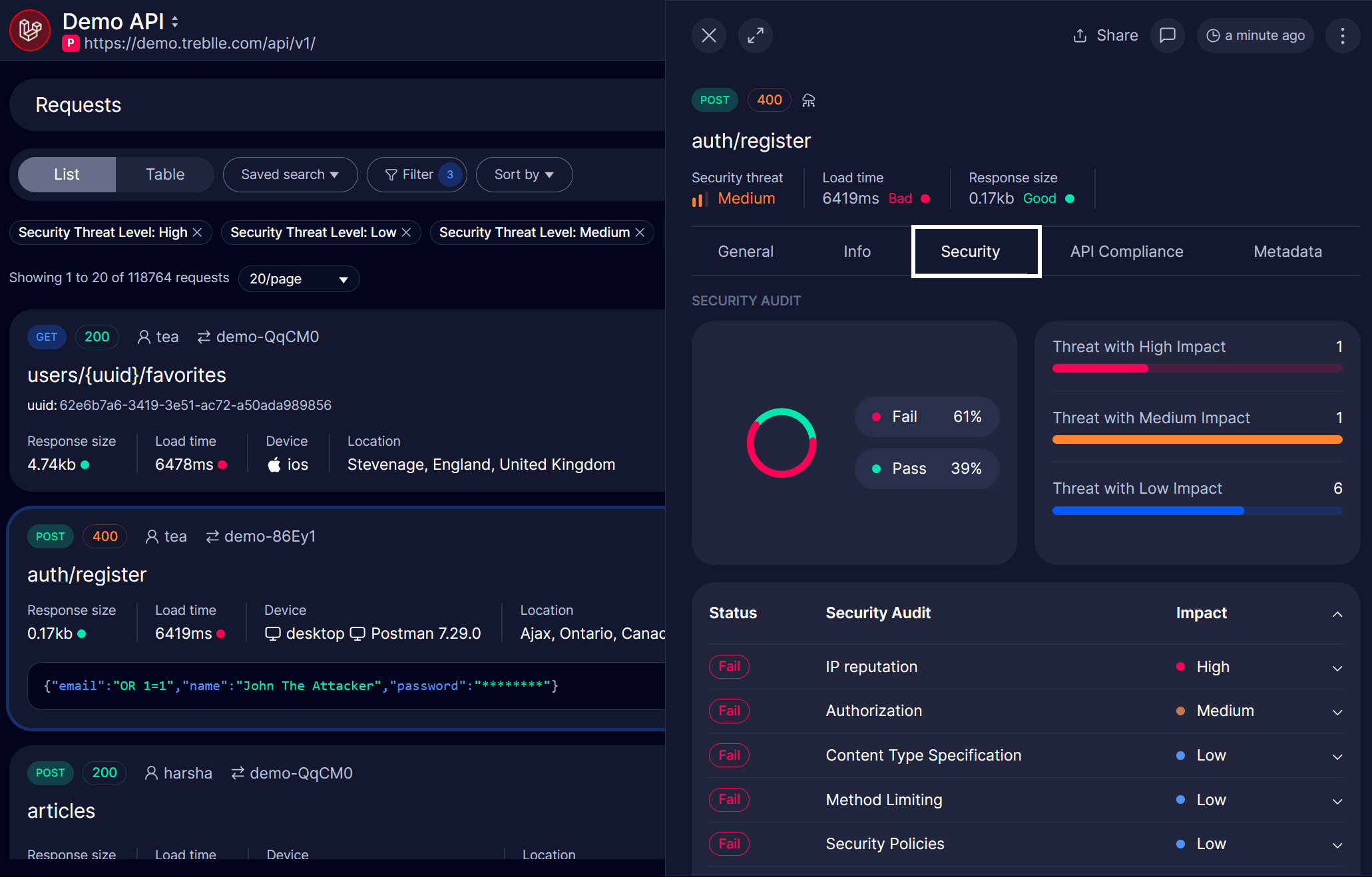Remove Security Threat Level: Medium filter
The width and height of the screenshot is (1372, 877).
640,232
